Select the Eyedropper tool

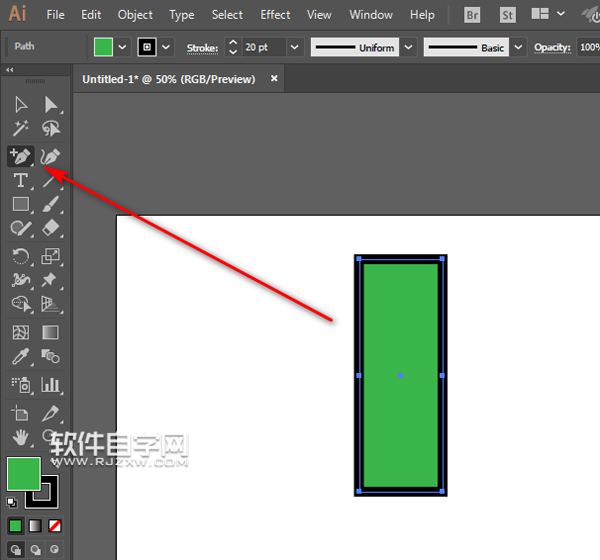[x=20, y=357]
